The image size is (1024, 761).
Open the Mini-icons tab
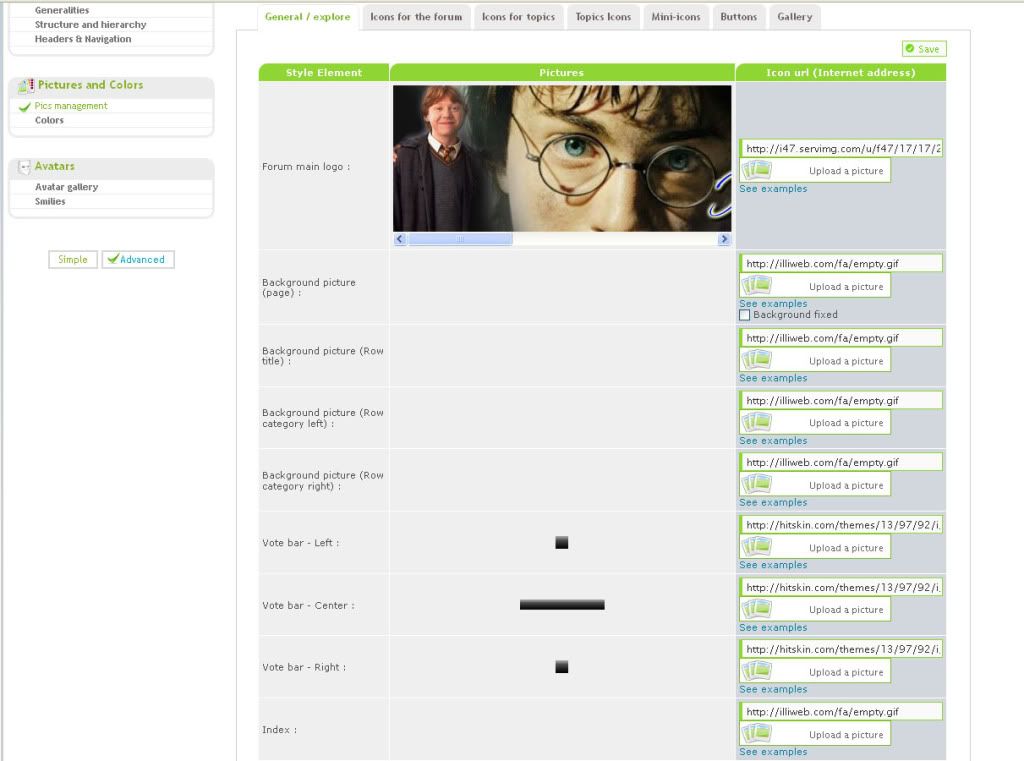click(676, 17)
